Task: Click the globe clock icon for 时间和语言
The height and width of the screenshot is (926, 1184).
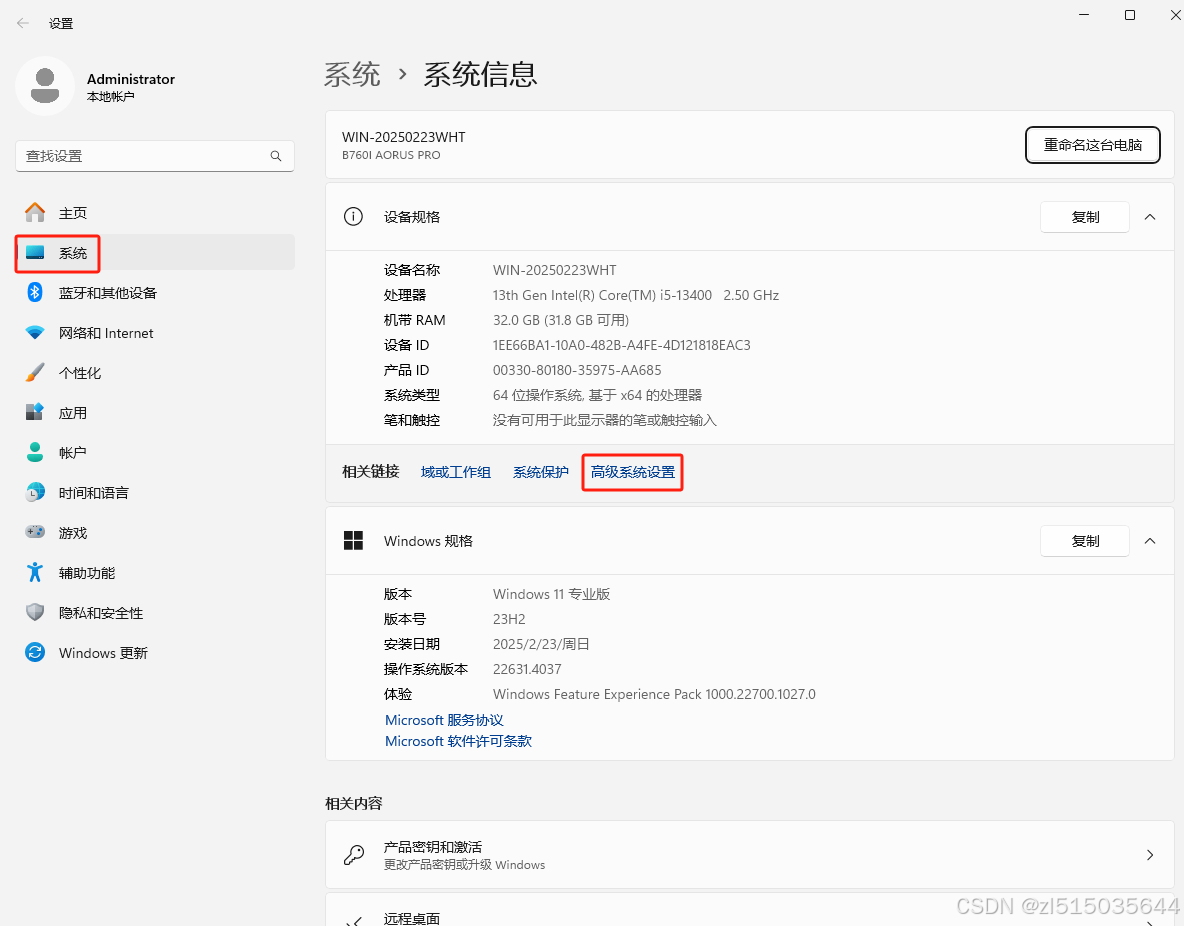Action: tap(35, 492)
